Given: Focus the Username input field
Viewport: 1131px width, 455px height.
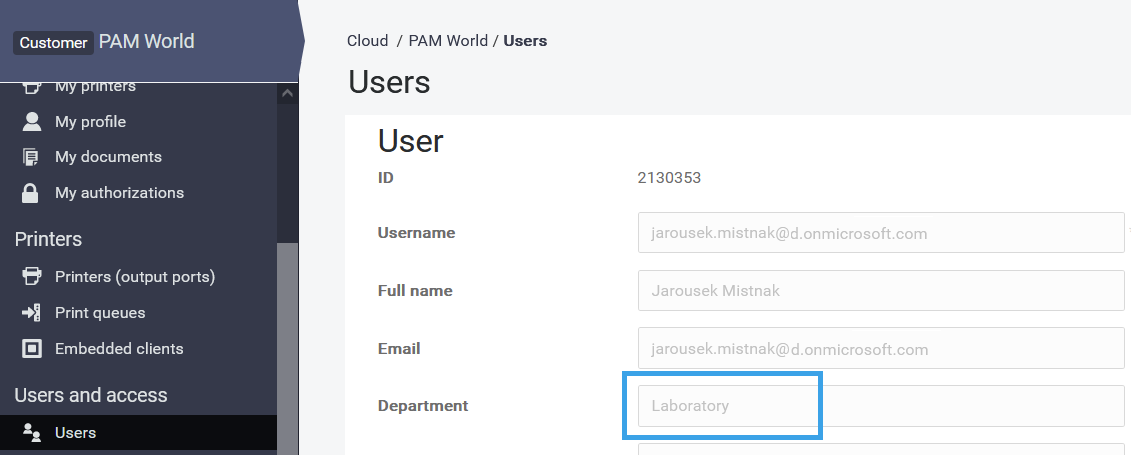Looking at the screenshot, I should point(880,233).
